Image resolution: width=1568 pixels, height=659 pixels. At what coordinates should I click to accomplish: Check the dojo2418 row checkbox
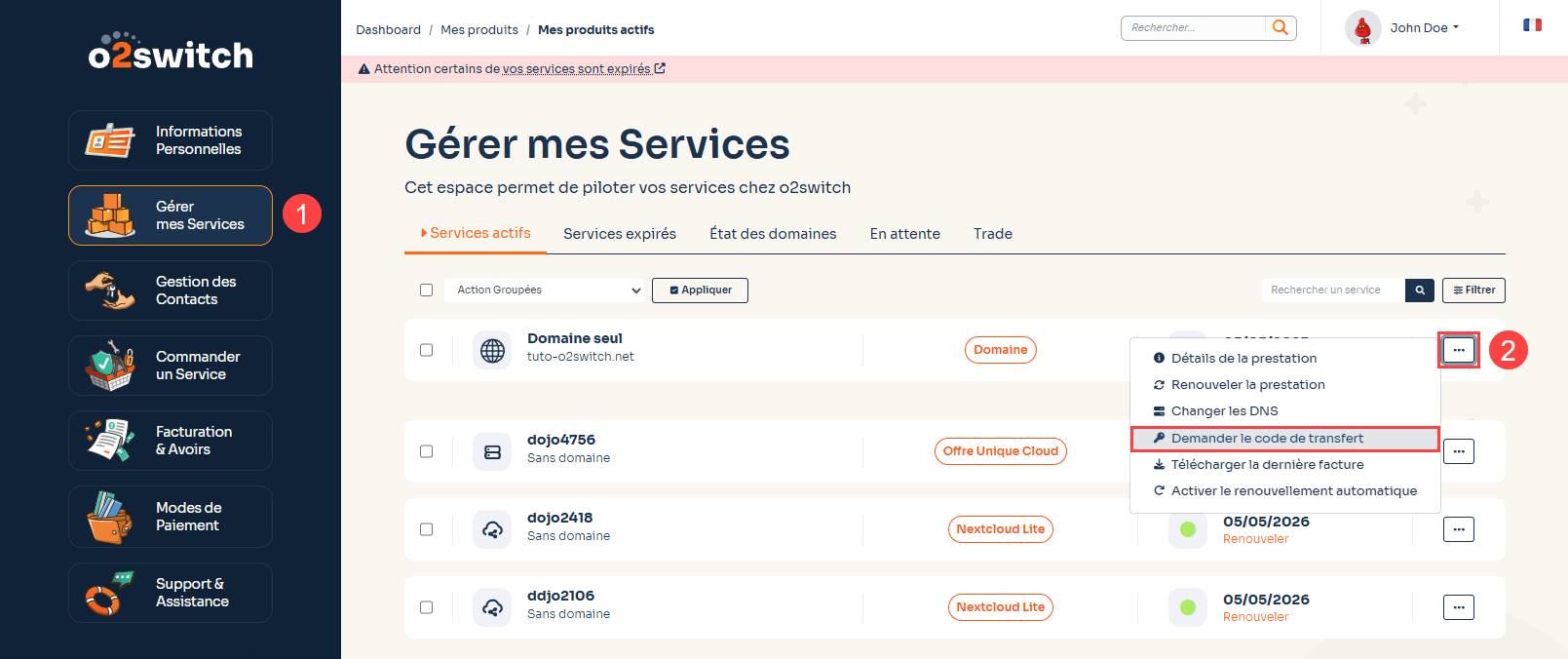(426, 529)
